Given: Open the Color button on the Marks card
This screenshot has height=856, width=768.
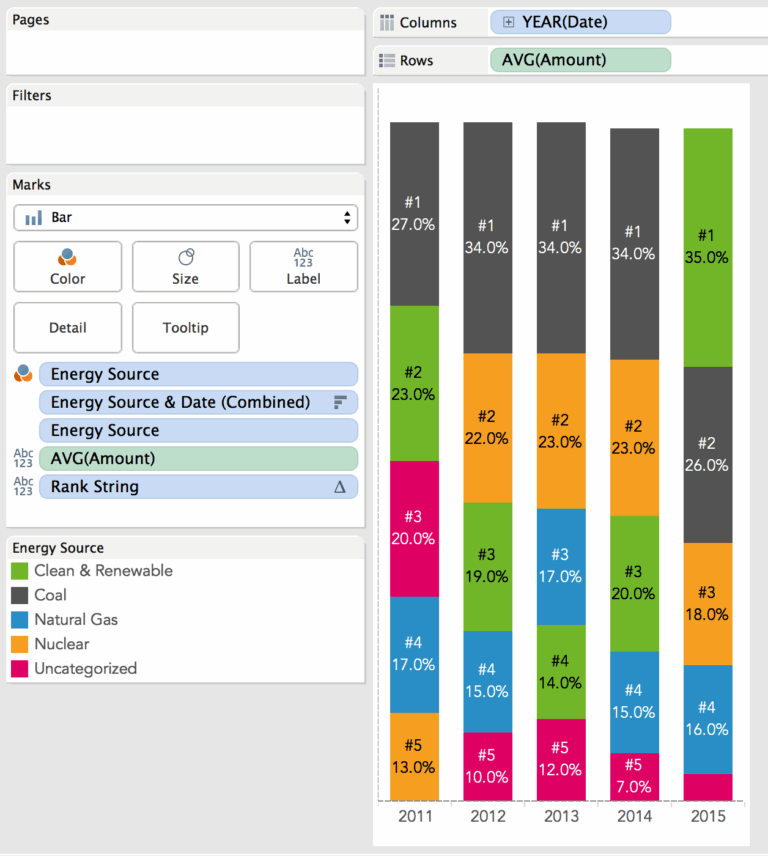Looking at the screenshot, I should point(67,266).
